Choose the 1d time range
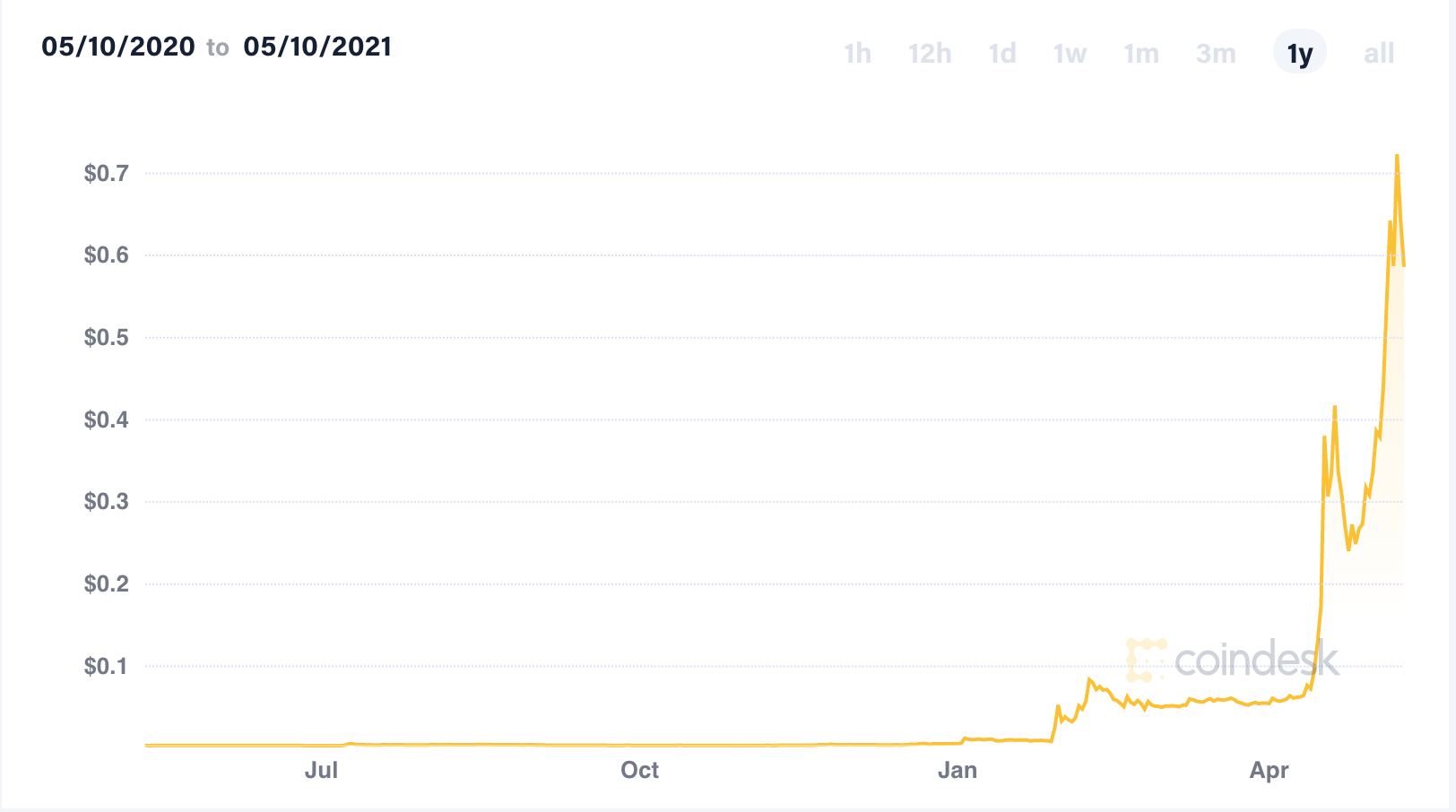 tap(1002, 54)
